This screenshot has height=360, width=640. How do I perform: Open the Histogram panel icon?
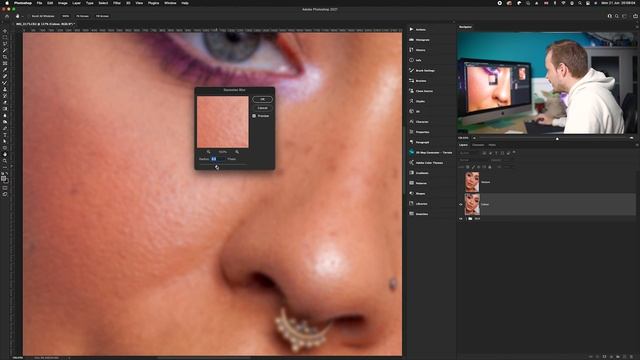click(x=411, y=40)
